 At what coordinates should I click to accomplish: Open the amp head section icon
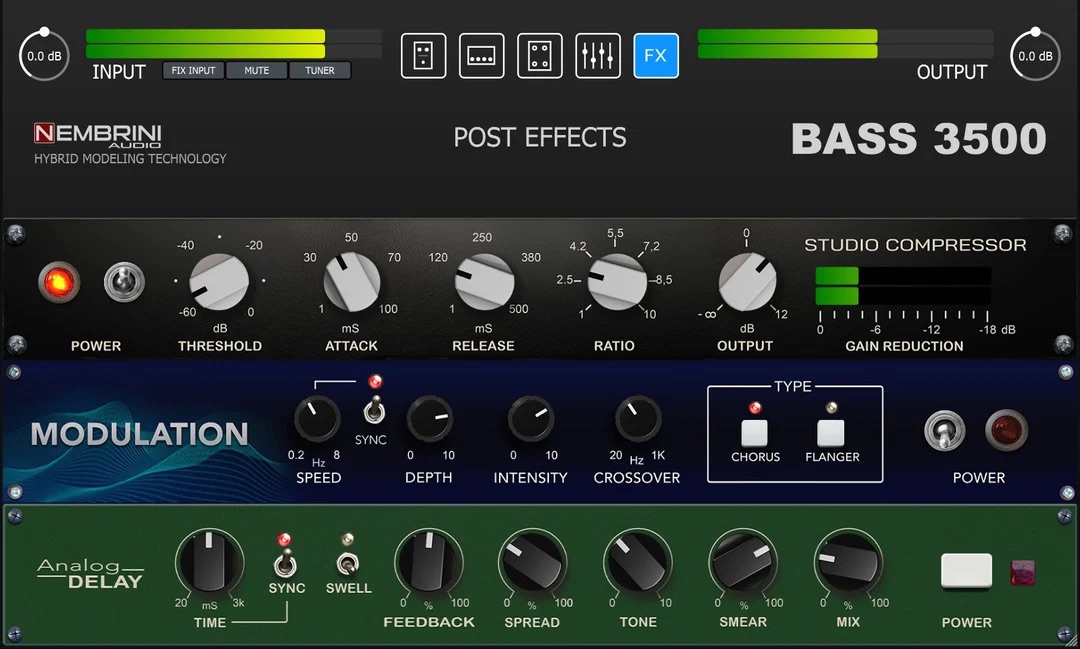click(481, 56)
